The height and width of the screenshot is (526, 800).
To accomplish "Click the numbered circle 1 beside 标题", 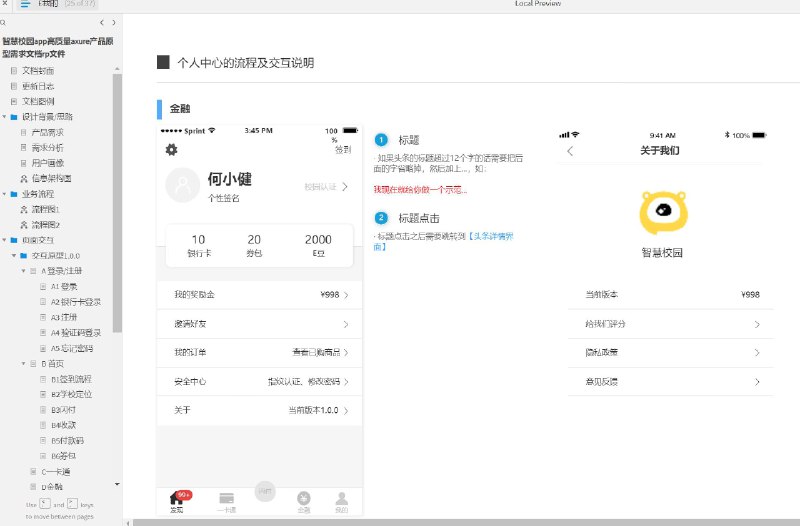I will pos(381,140).
